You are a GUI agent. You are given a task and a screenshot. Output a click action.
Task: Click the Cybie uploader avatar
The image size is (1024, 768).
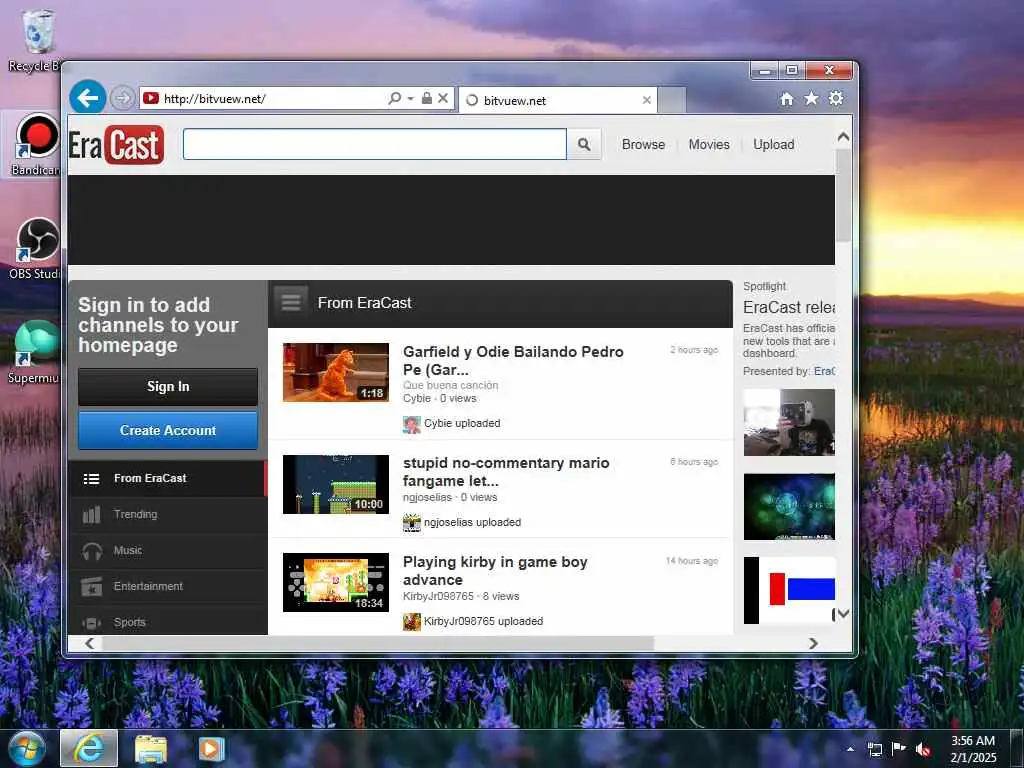point(411,424)
